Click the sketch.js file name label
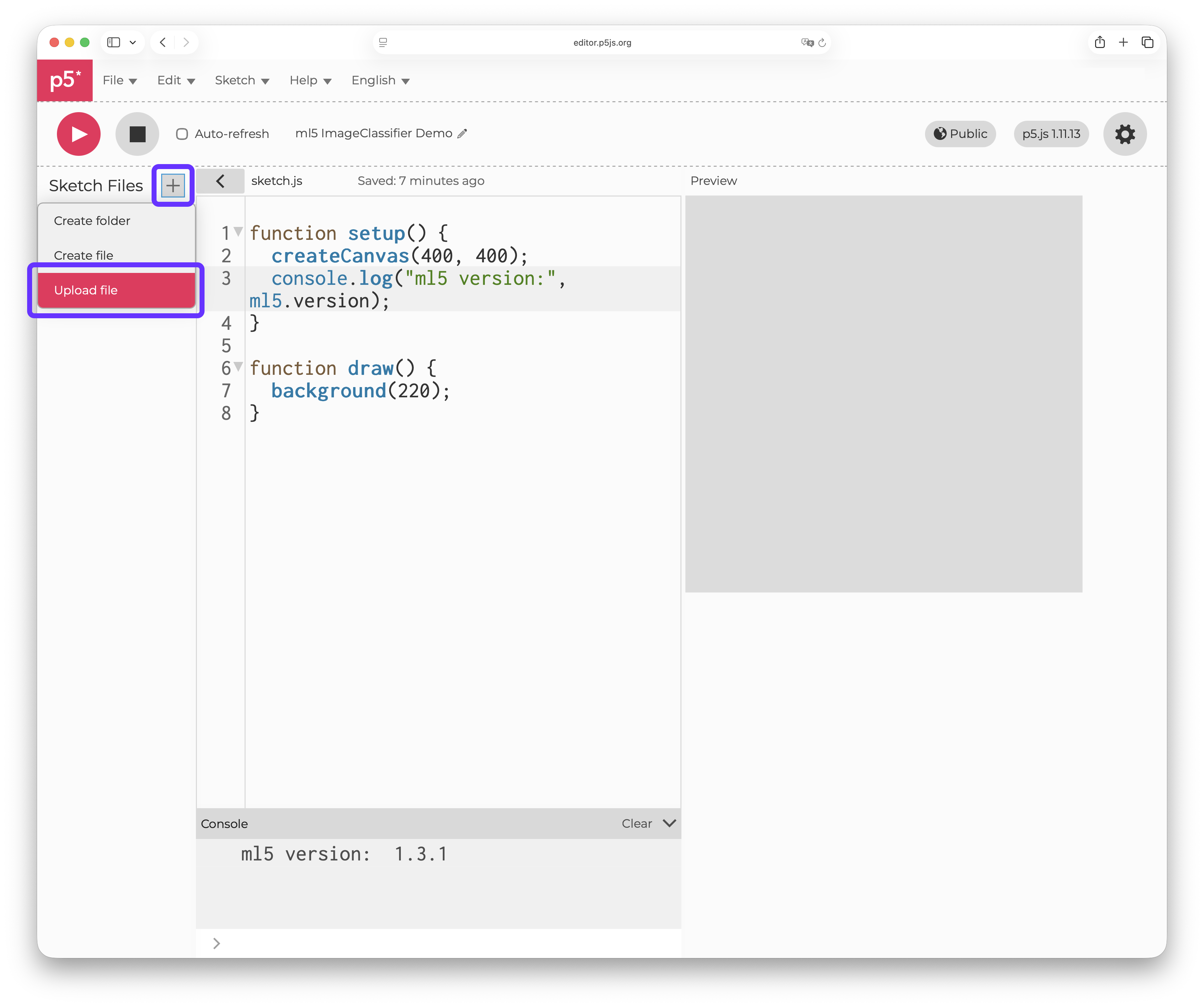The width and height of the screenshot is (1204, 1007). pos(276,181)
